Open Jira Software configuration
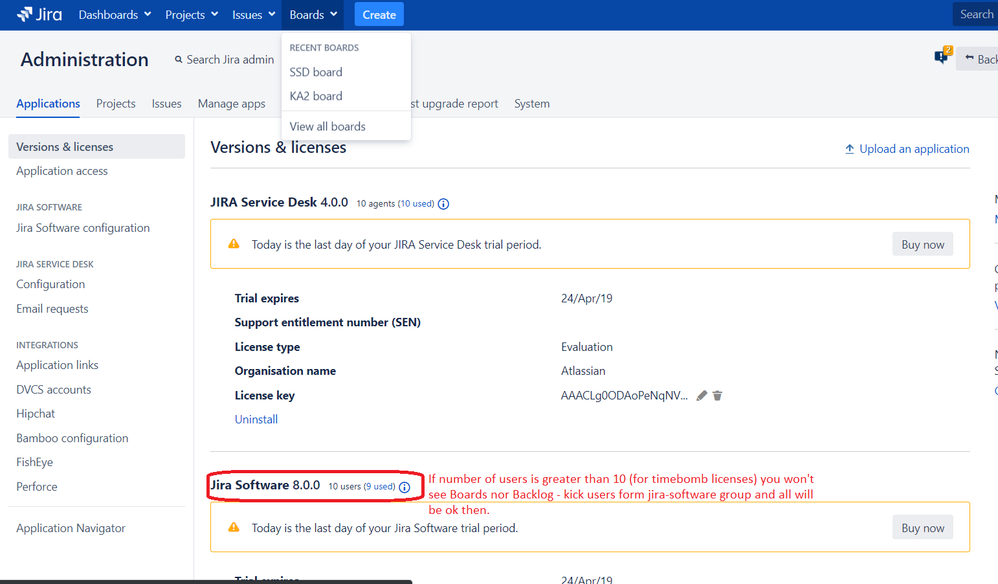The height and width of the screenshot is (584, 998). point(83,228)
